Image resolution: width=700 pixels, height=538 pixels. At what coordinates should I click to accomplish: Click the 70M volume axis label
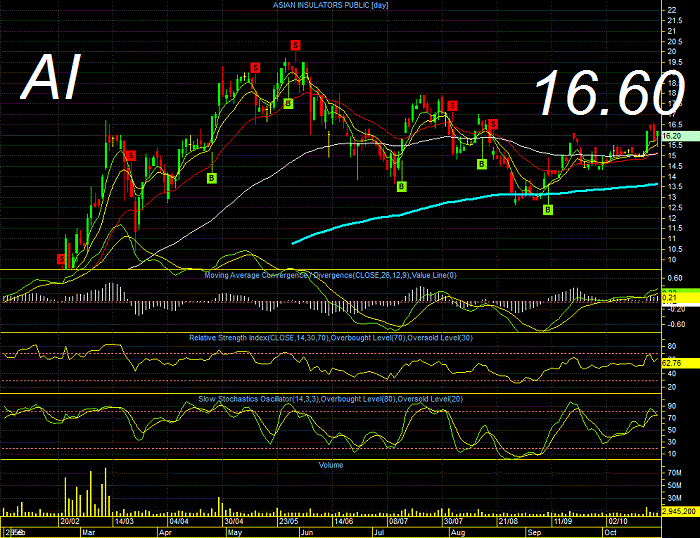(x=675, y=472)
